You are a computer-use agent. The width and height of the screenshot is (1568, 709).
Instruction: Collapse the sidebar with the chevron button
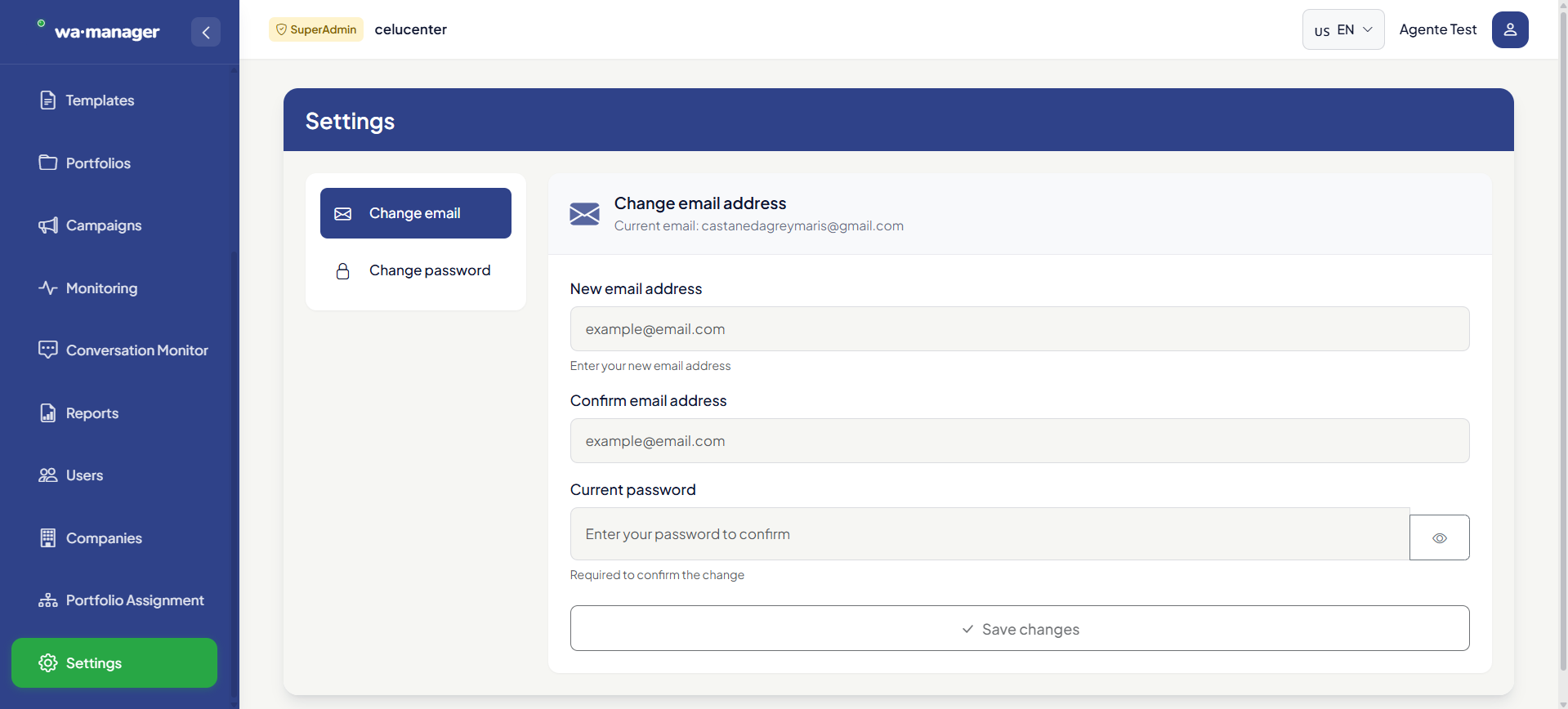tap(206, 32)
